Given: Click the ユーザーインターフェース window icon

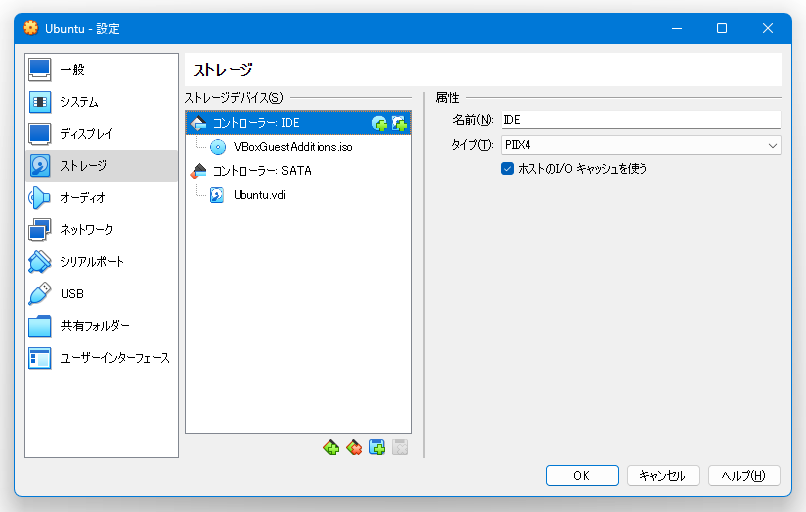Looking at the screenshot, I should click(x=40, y=358).
